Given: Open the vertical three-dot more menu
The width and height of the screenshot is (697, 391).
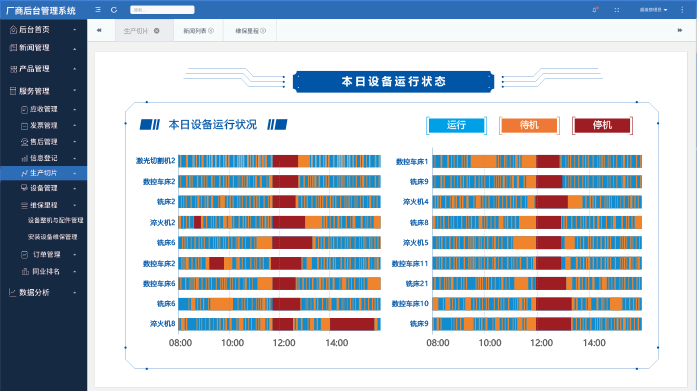Looking at the screenshot, I should [682, 10].
